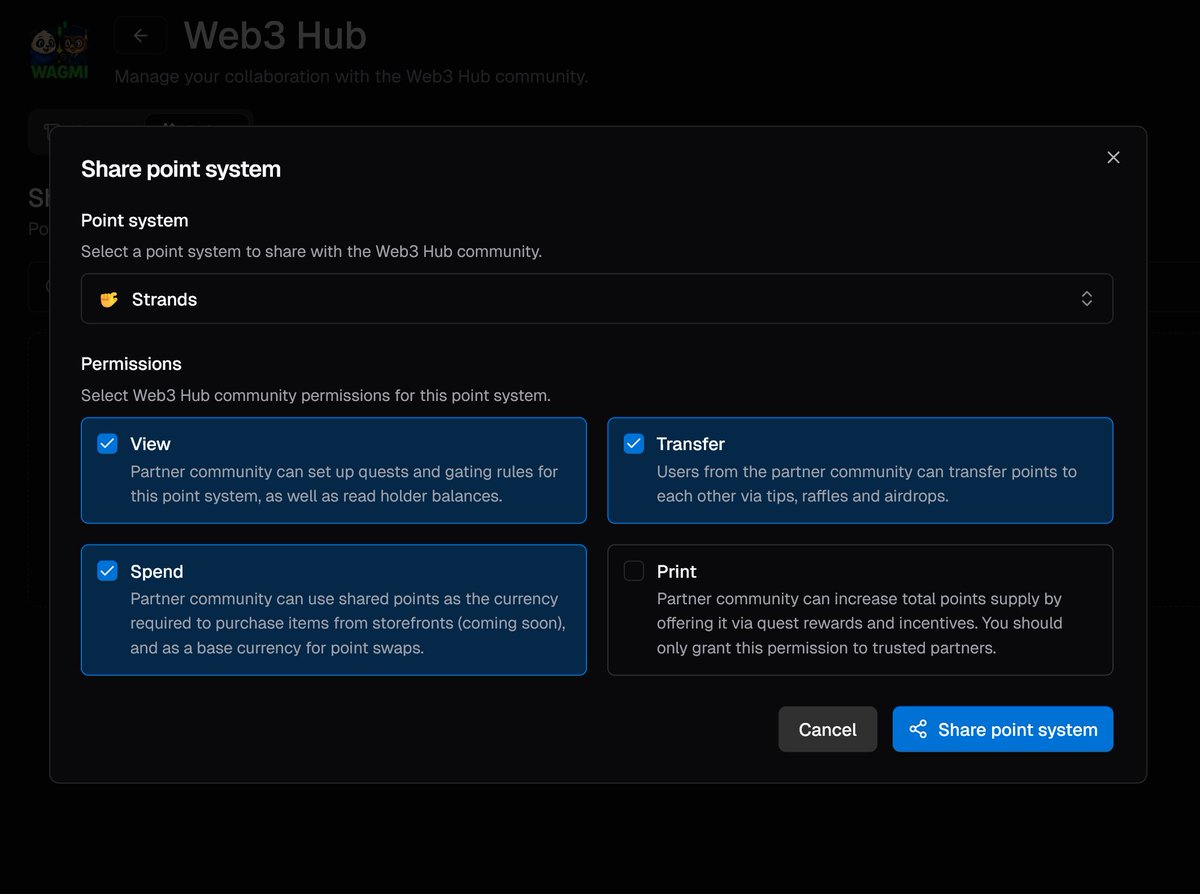The width and height of the screenshot is (1200, 894).
Task: Click the dropdown chevron next to Strands
Action: [x=1087, y=299]
